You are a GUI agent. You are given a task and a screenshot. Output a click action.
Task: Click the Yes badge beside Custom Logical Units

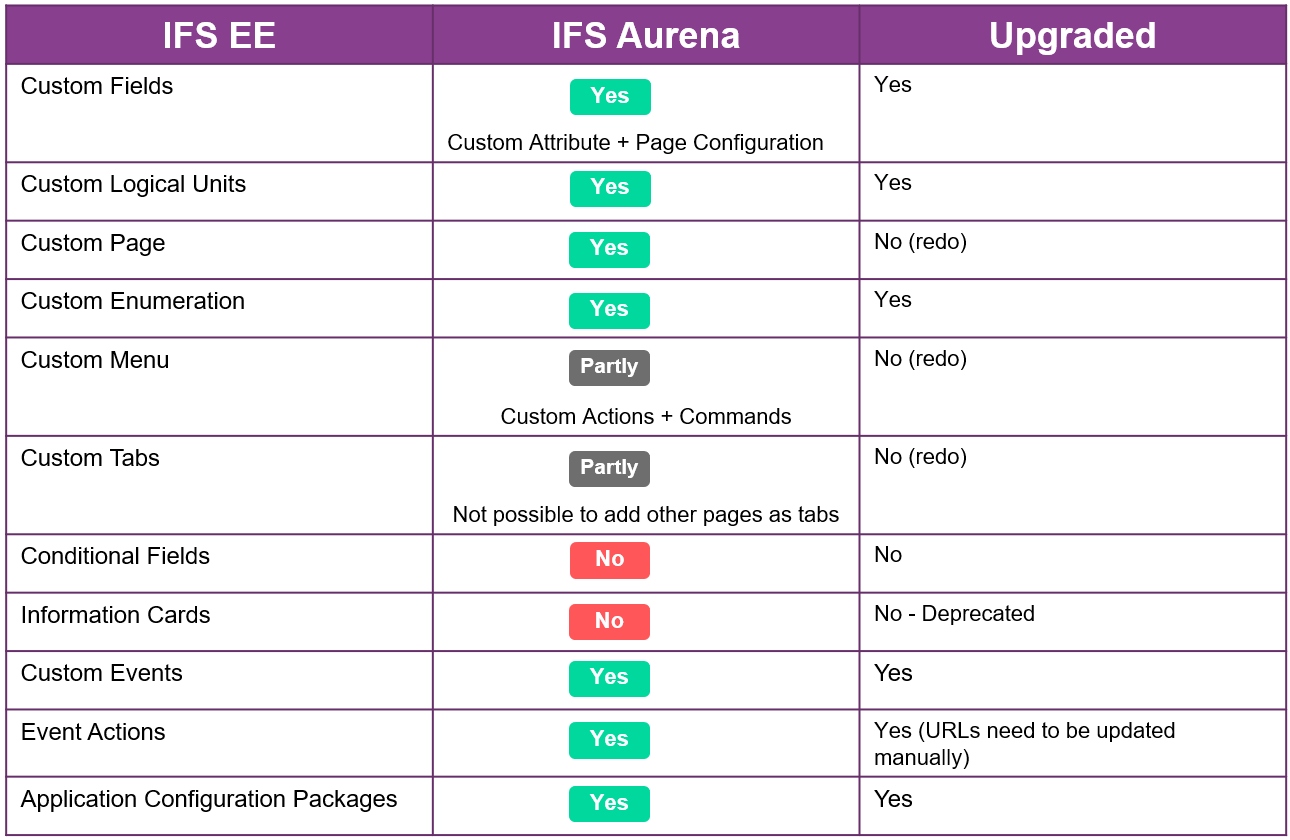[610, 188]
